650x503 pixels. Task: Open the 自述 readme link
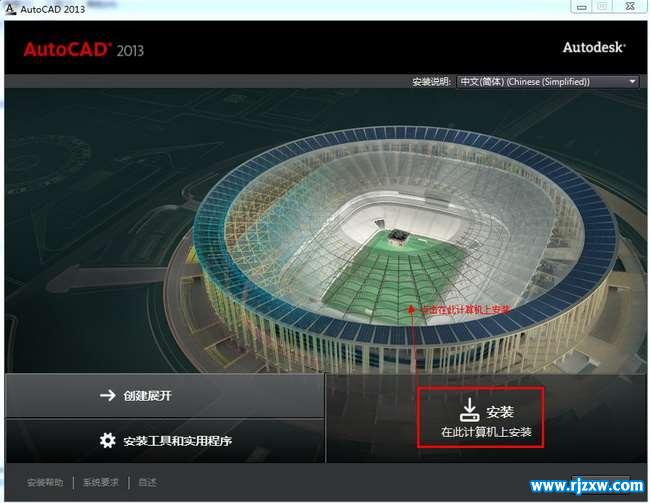coord(148,482)
